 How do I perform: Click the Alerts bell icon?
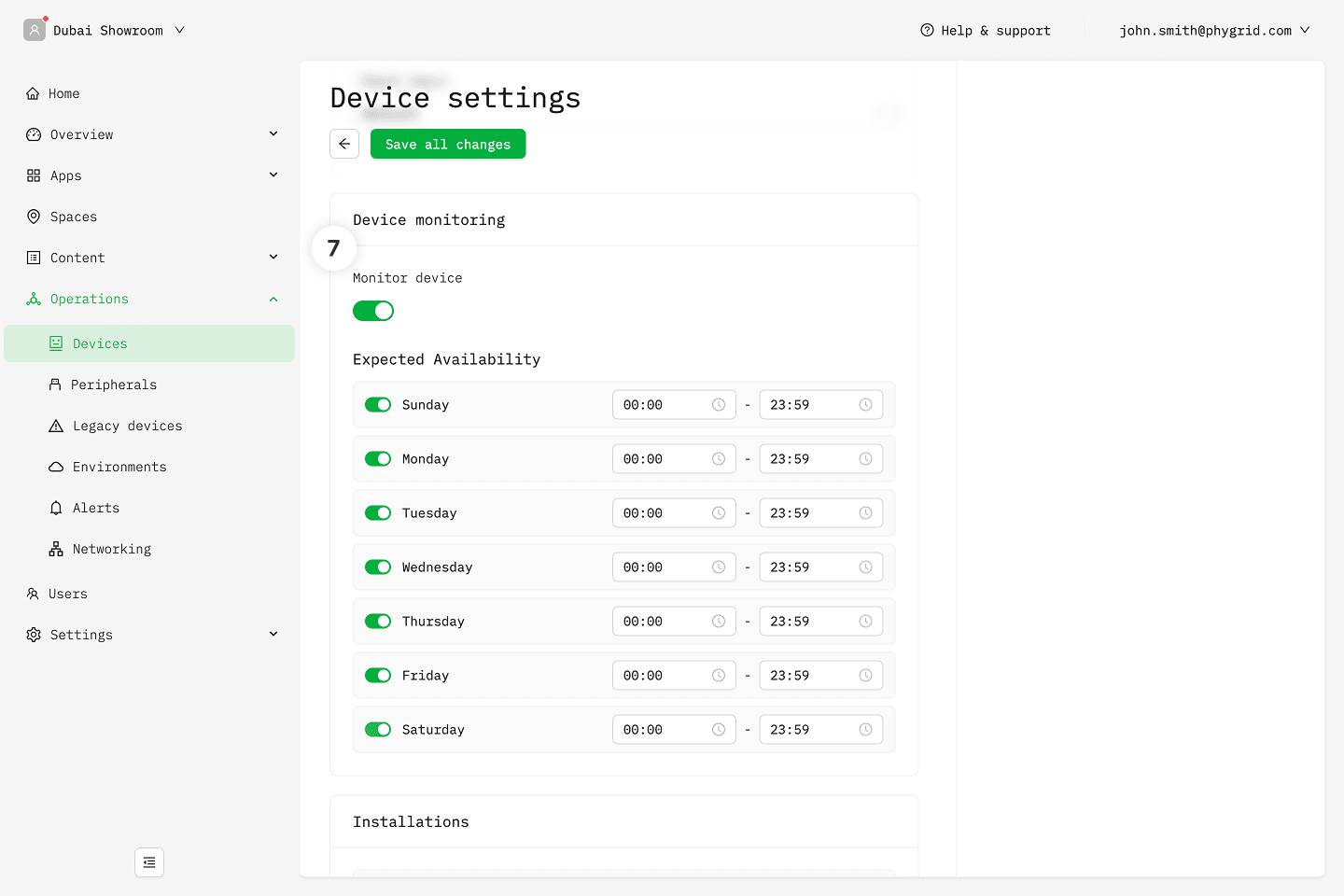click(x=56, y=508)
